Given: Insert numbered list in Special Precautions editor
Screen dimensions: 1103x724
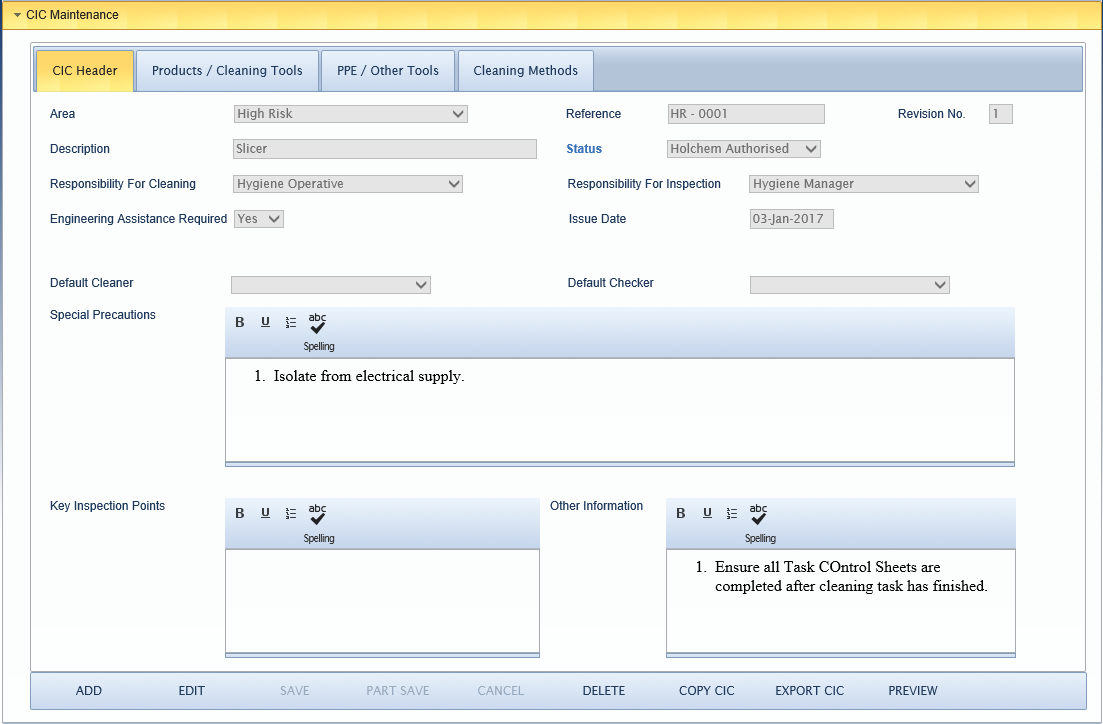Looking at the screenshot, I should click(291, 322).
